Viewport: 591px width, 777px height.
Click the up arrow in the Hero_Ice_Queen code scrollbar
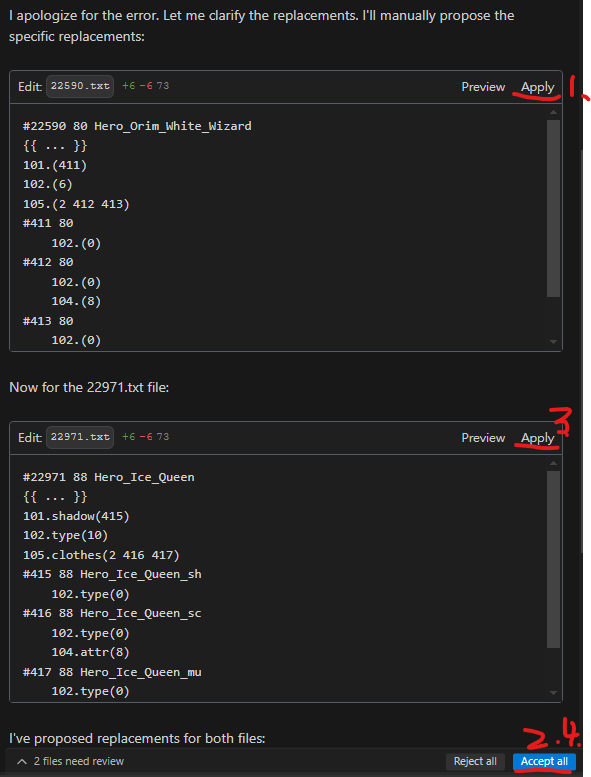(553, 463)
